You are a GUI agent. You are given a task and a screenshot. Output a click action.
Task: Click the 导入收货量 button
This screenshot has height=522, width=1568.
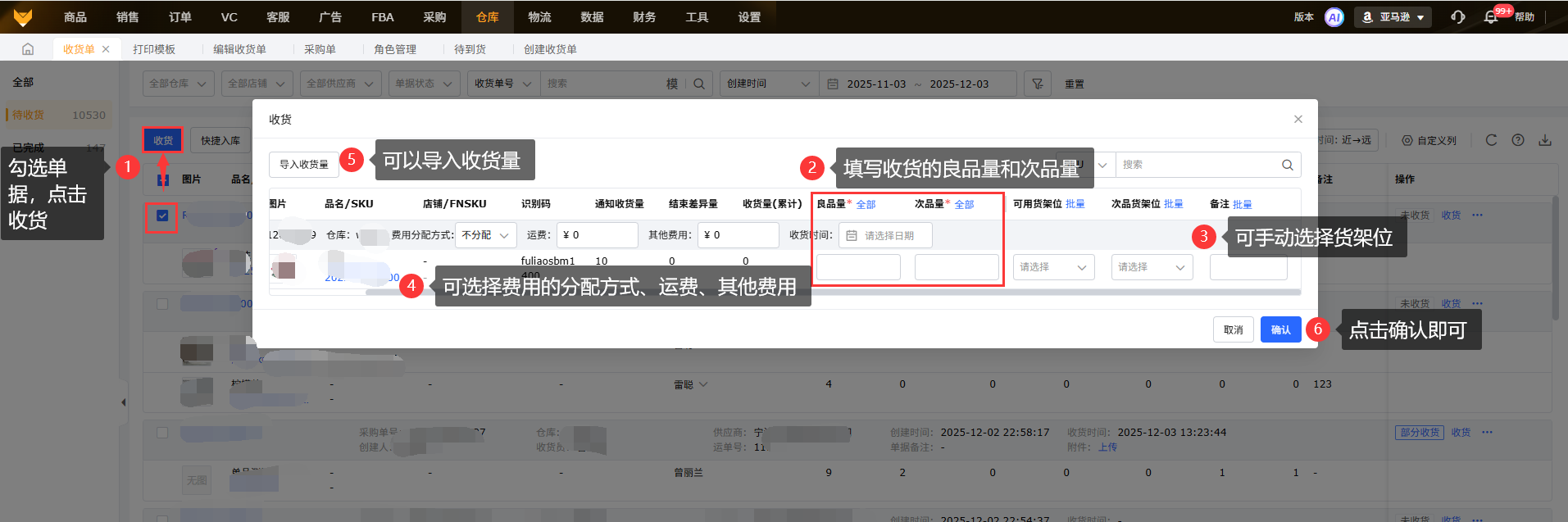[304, 165]
